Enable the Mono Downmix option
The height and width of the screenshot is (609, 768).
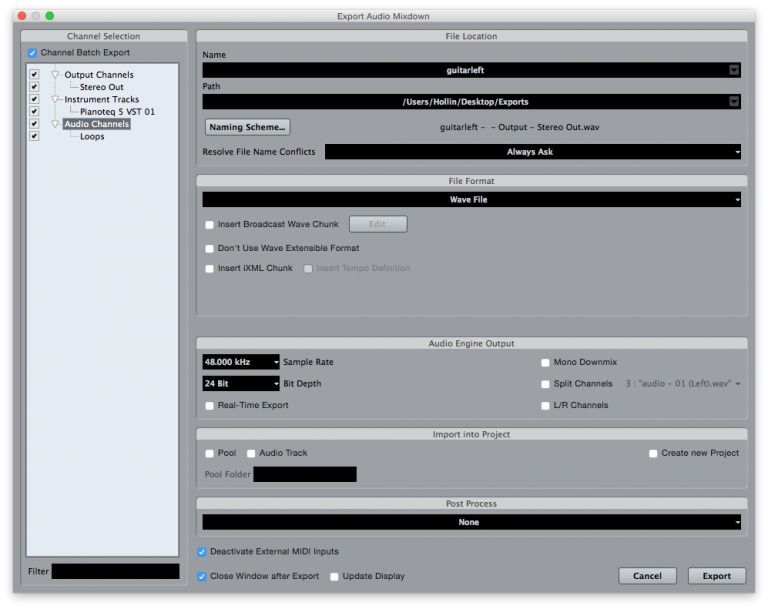(545, 363)
